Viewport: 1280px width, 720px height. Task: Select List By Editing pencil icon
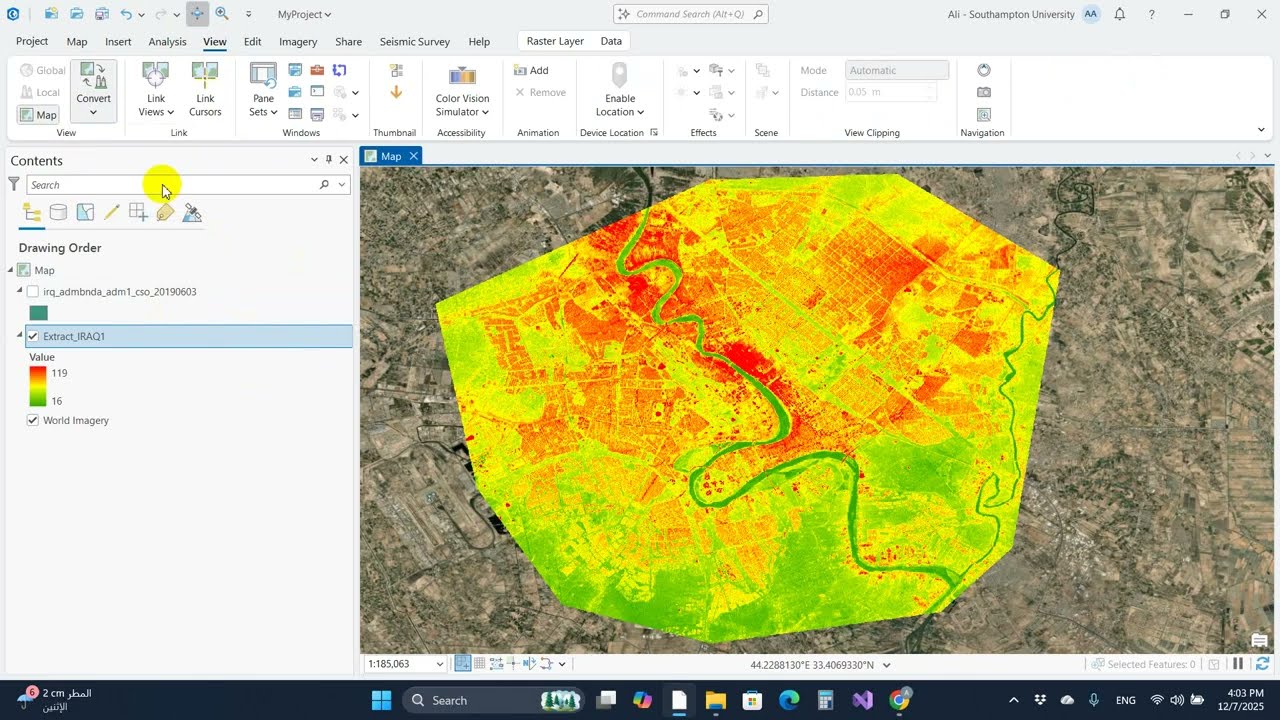[112, 212]
